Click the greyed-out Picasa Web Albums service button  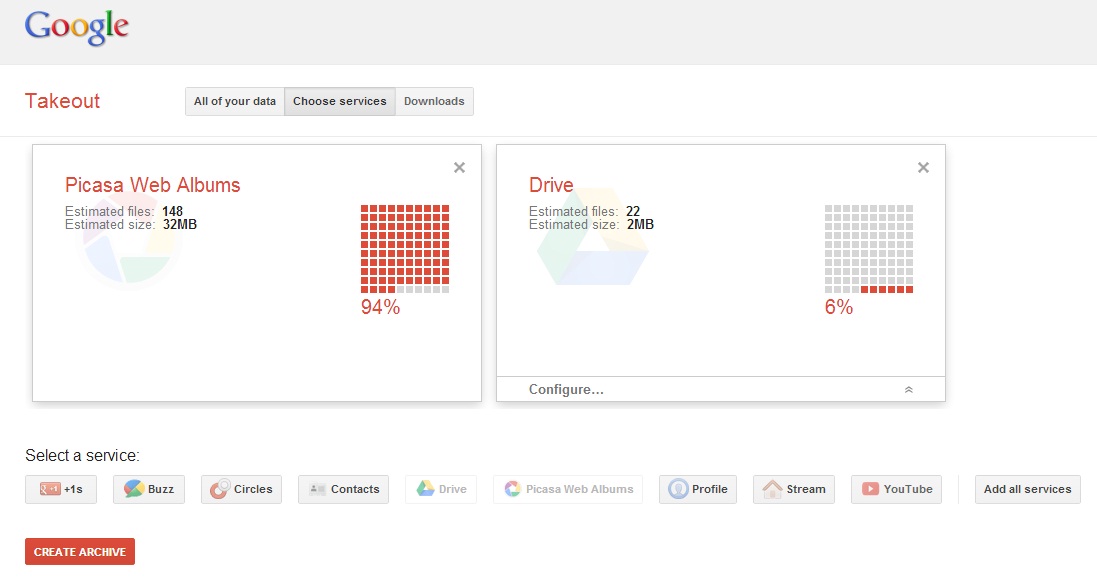pos(567,489)
